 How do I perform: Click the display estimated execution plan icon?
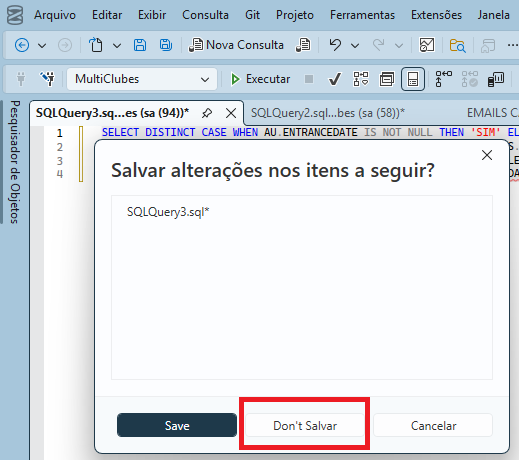[x=361, y=79]
